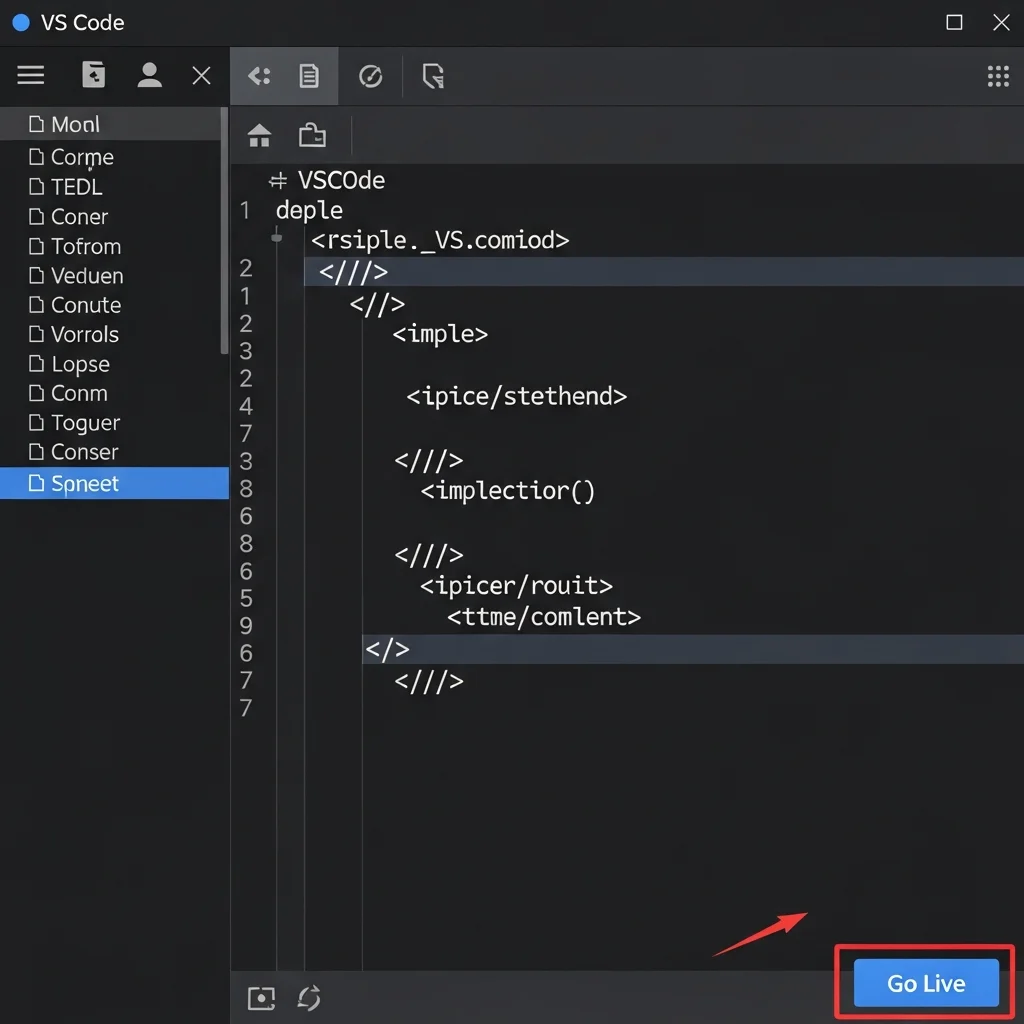Image resolution: width=1024 pixels, height=1024 pixels.
Task: Click the sync icon at the bottom
Action: coord(308,997)
